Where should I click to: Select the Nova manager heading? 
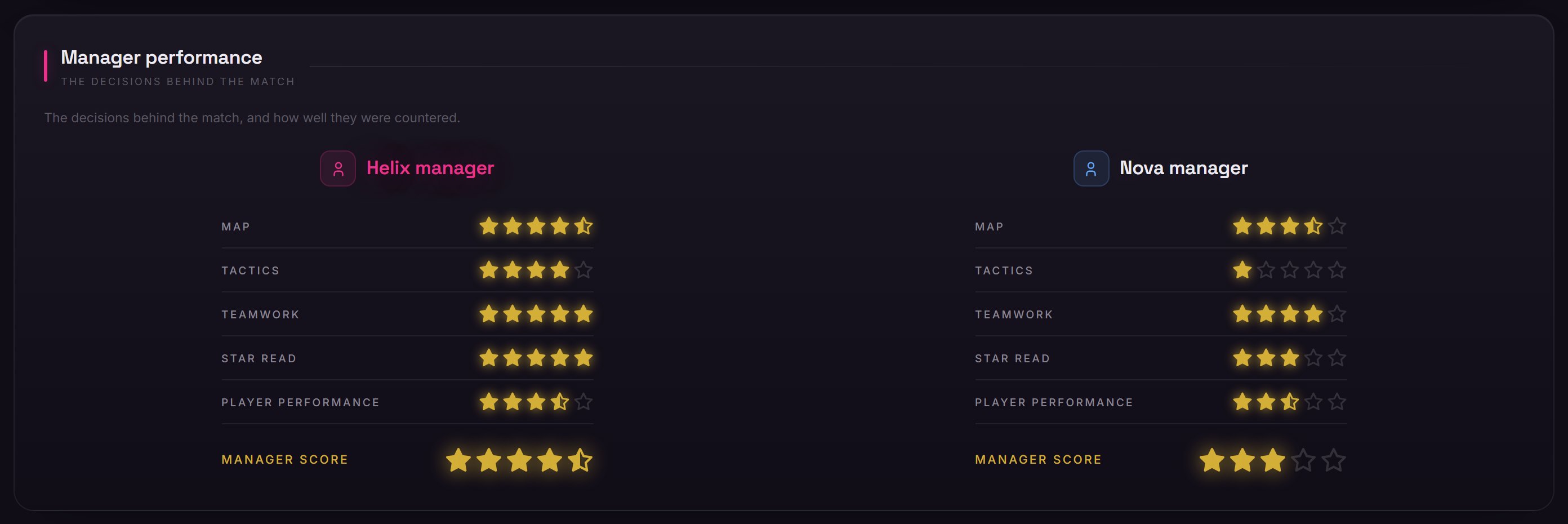click(1183, 168)
